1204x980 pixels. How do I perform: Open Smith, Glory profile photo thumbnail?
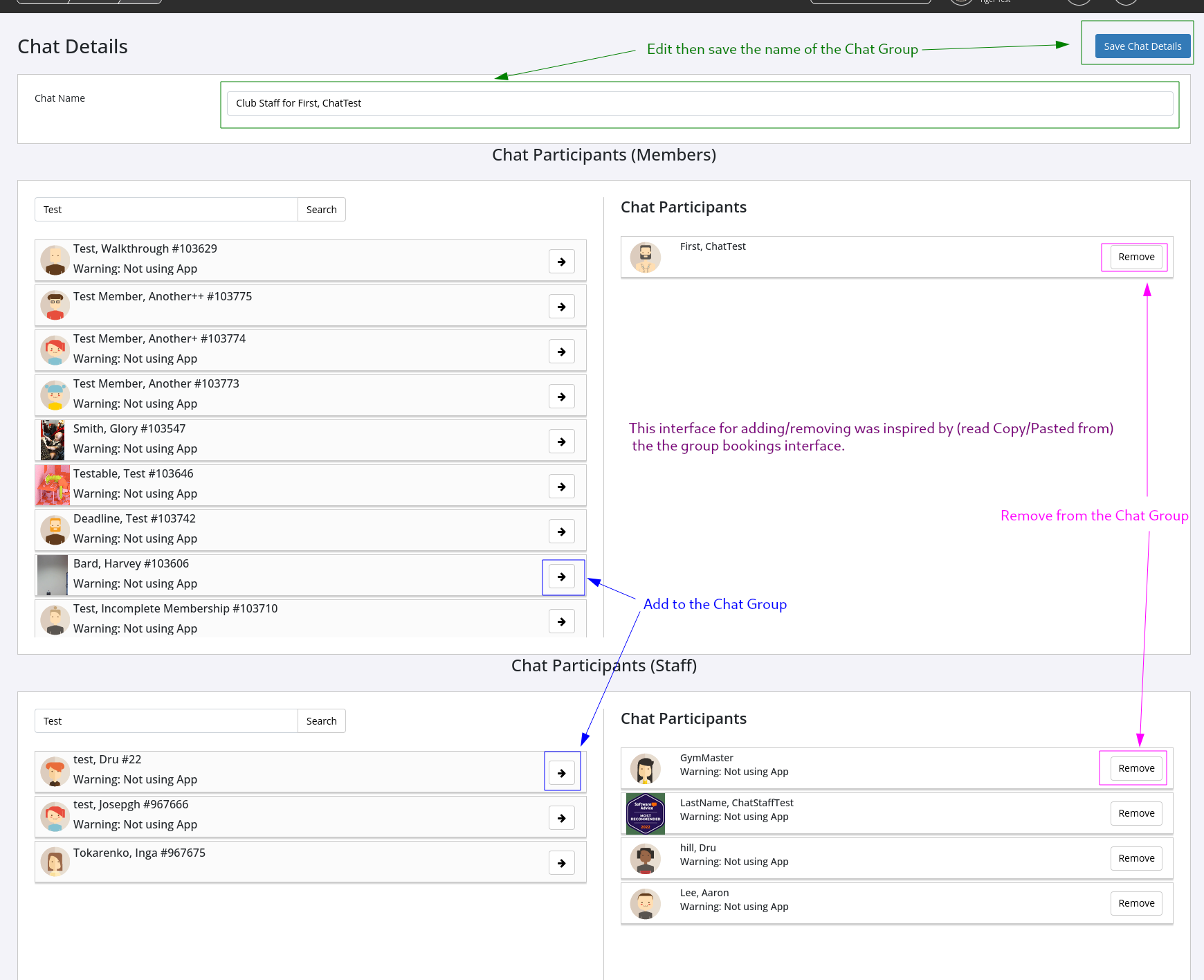[x=53, y=440]
